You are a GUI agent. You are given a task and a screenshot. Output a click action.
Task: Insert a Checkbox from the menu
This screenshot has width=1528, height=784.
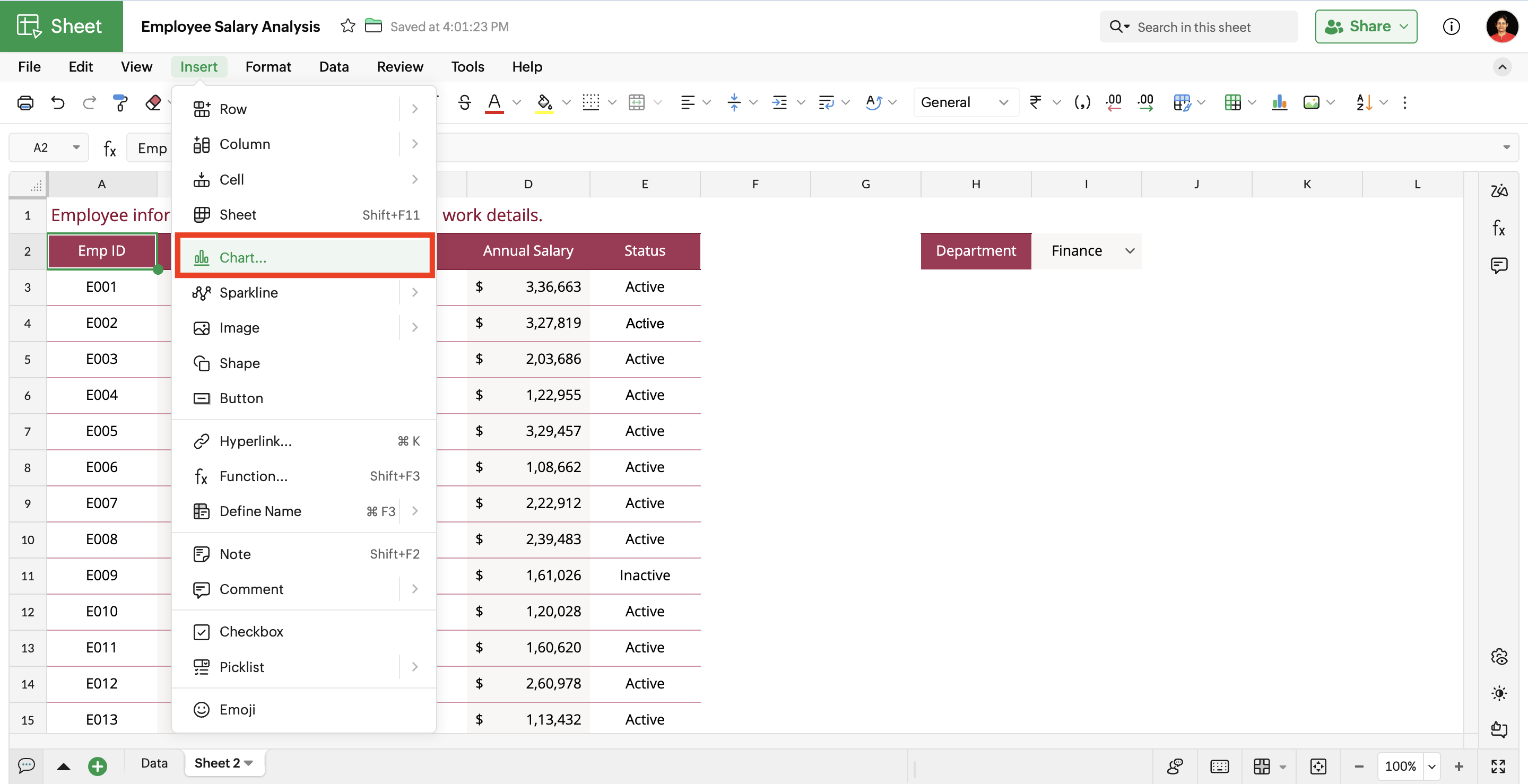(251, 632)
